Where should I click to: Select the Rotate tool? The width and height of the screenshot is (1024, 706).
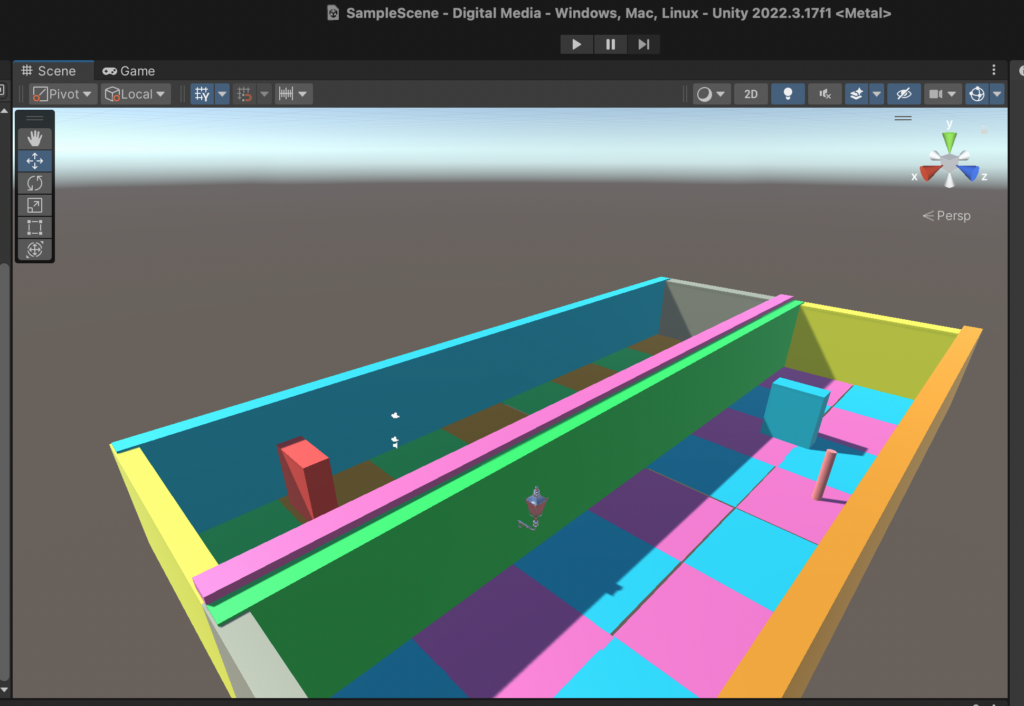35,183
